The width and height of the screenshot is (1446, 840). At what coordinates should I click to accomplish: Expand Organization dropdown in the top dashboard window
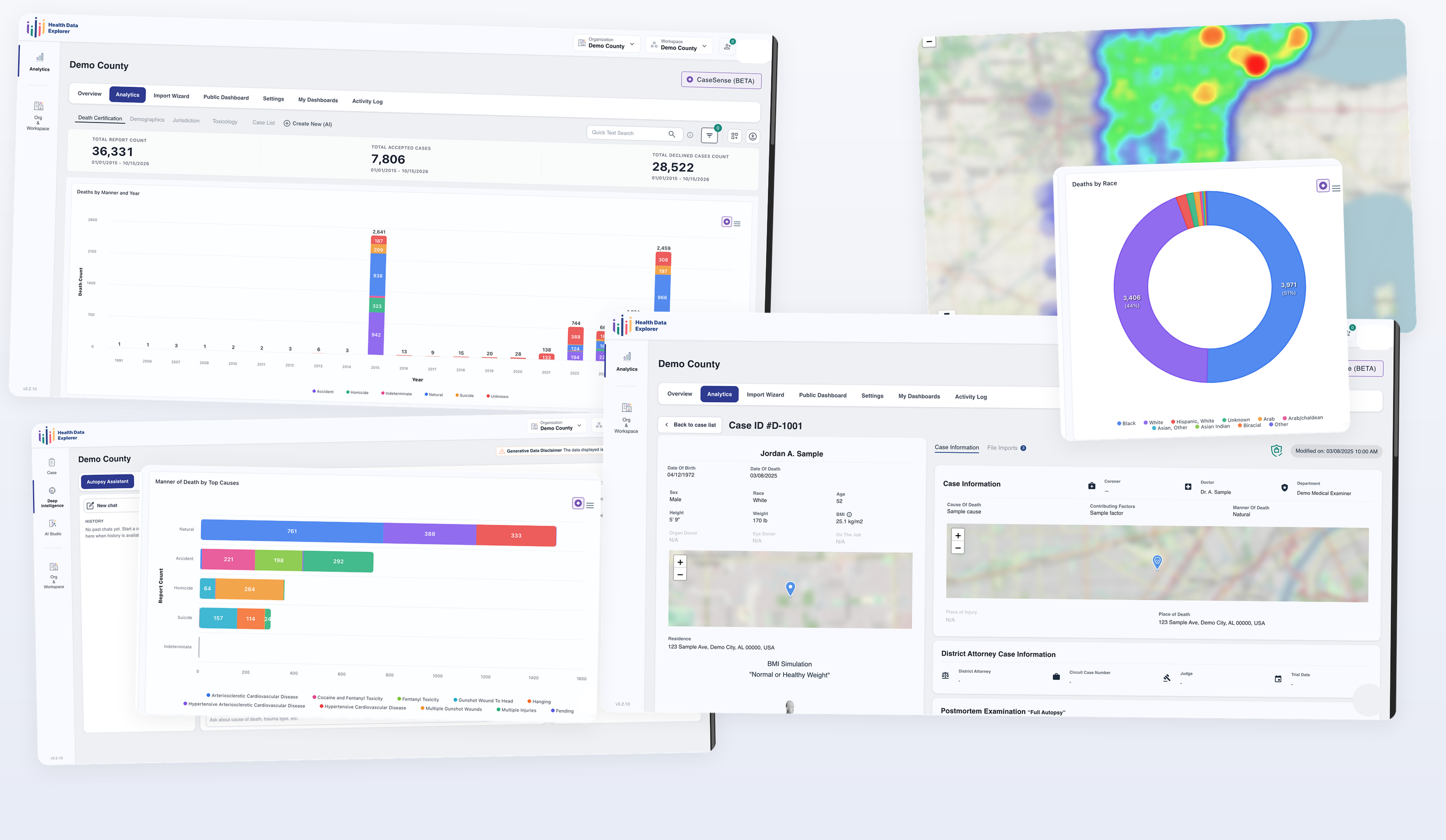point(607,43)
